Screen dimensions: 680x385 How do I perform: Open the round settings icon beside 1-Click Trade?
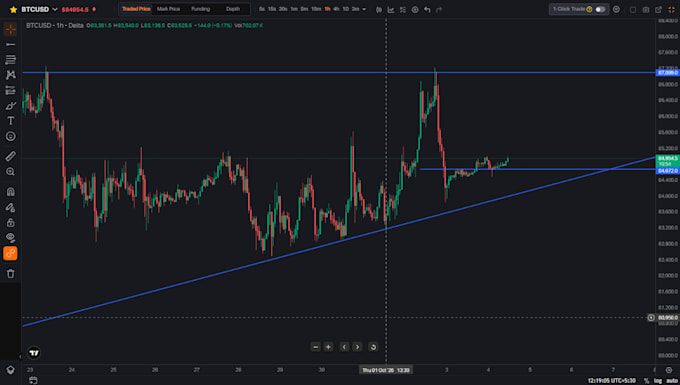coord(616,9)
